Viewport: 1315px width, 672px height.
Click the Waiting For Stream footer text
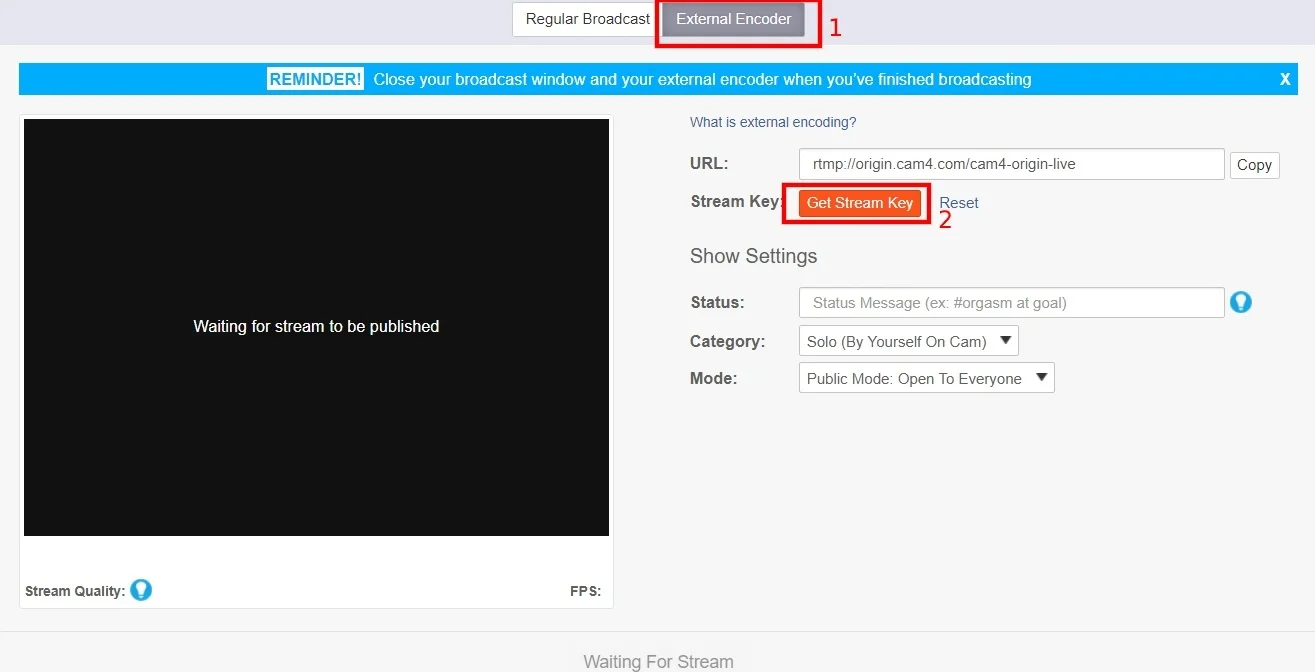658,661
